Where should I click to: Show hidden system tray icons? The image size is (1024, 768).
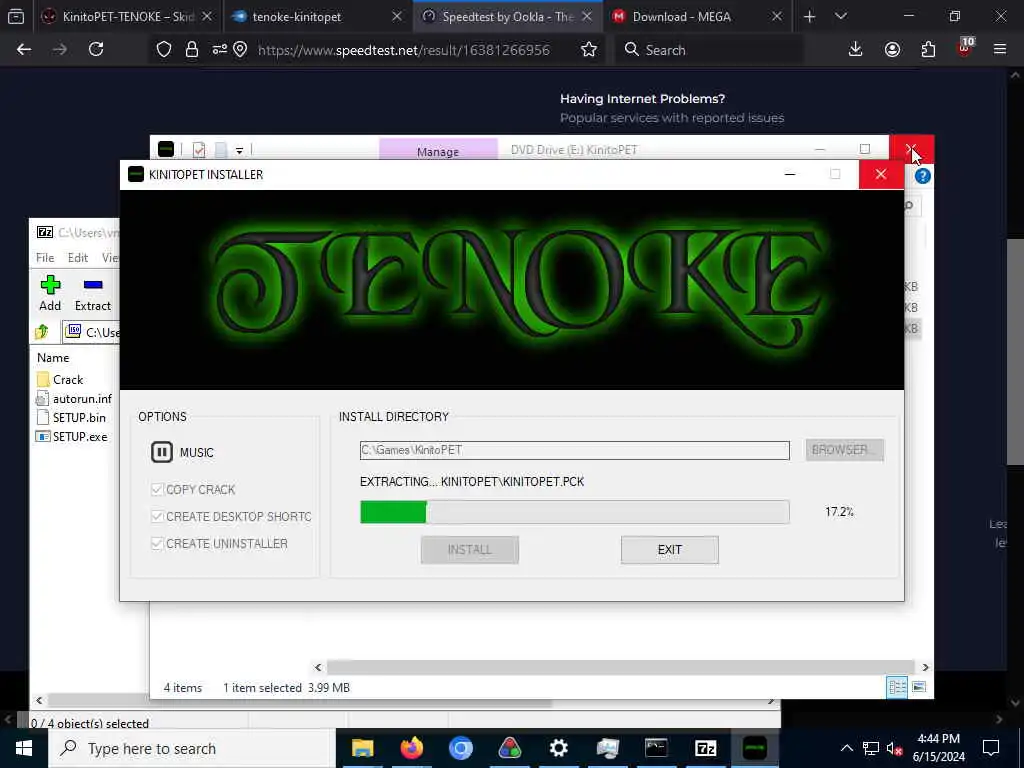pos(846,748)
